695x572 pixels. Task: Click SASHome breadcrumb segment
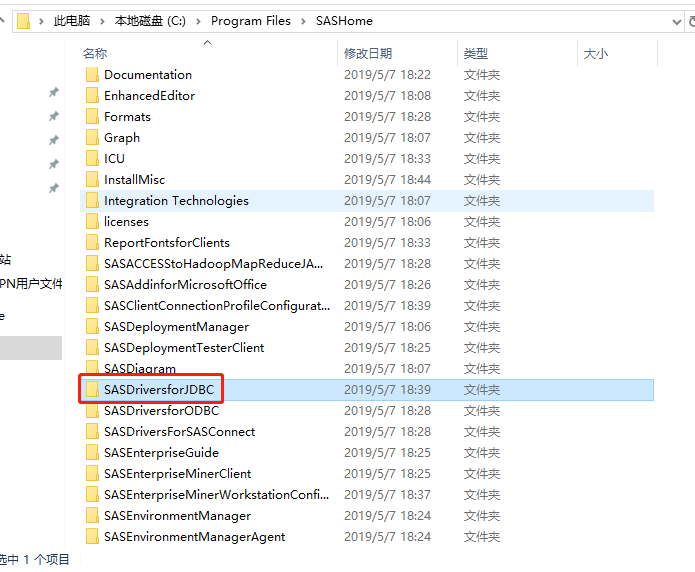(x=344, y=21)
